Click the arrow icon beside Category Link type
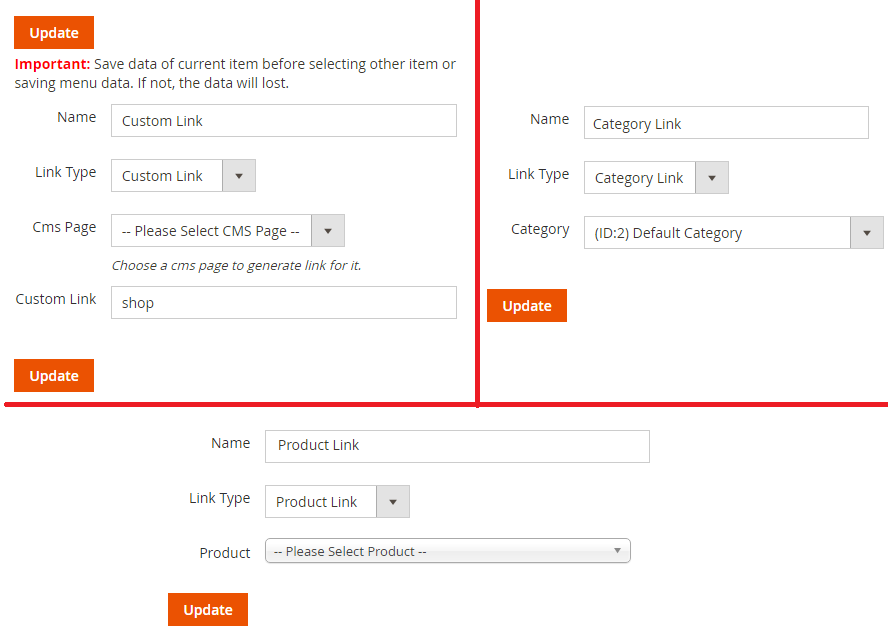888x631 pixels. pos(711,178)
